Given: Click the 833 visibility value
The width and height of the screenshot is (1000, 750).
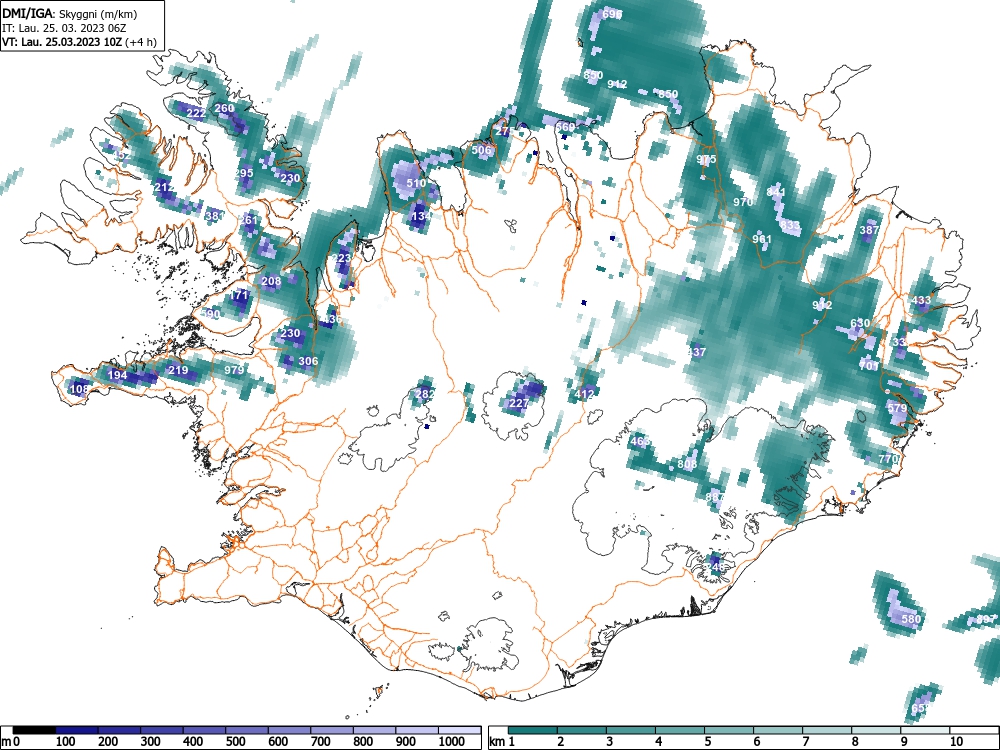Looking at the screenshot, I should click(x=790, y=225).
